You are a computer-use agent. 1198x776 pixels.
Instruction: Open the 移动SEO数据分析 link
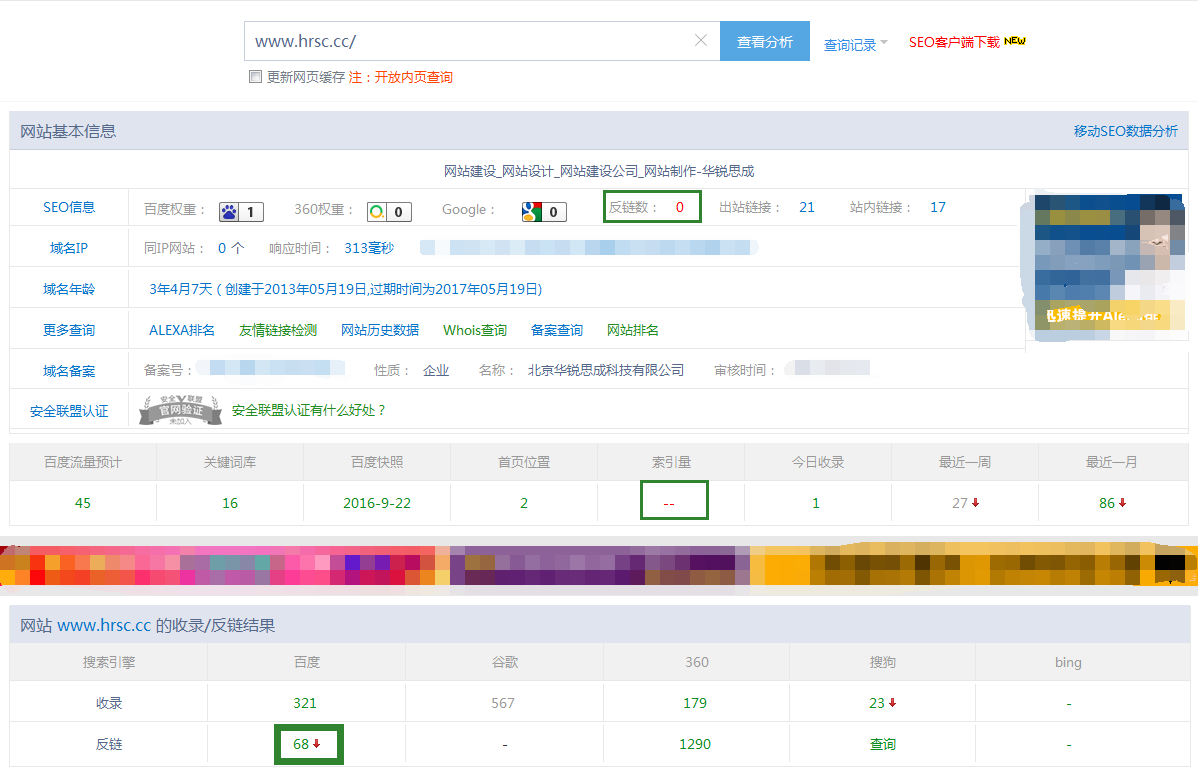[x=1125, y=131]
